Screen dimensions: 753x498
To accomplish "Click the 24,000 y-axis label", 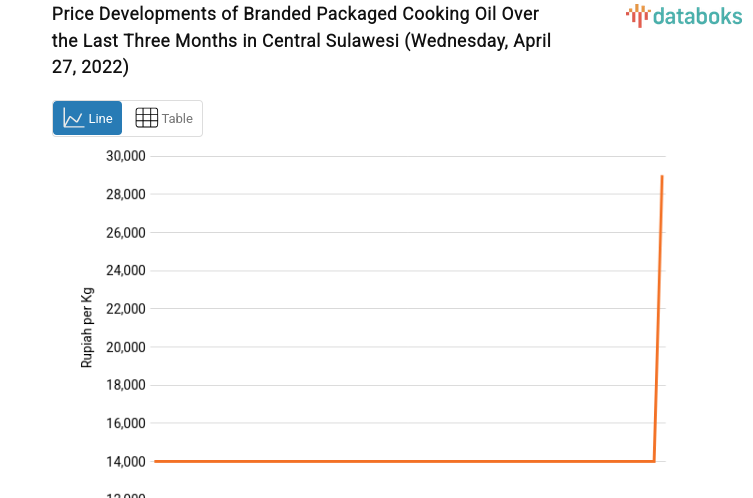I will pos(126,271).
